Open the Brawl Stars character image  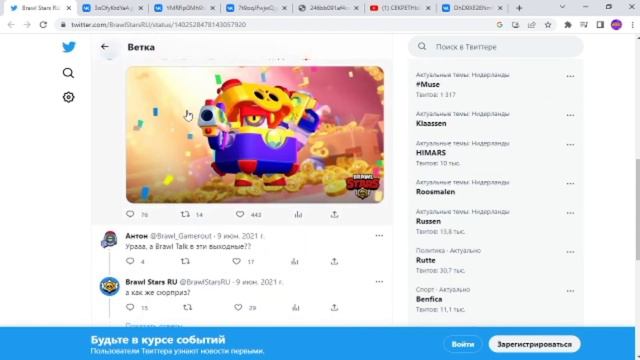pyautogui.click(x=255, y=135)
